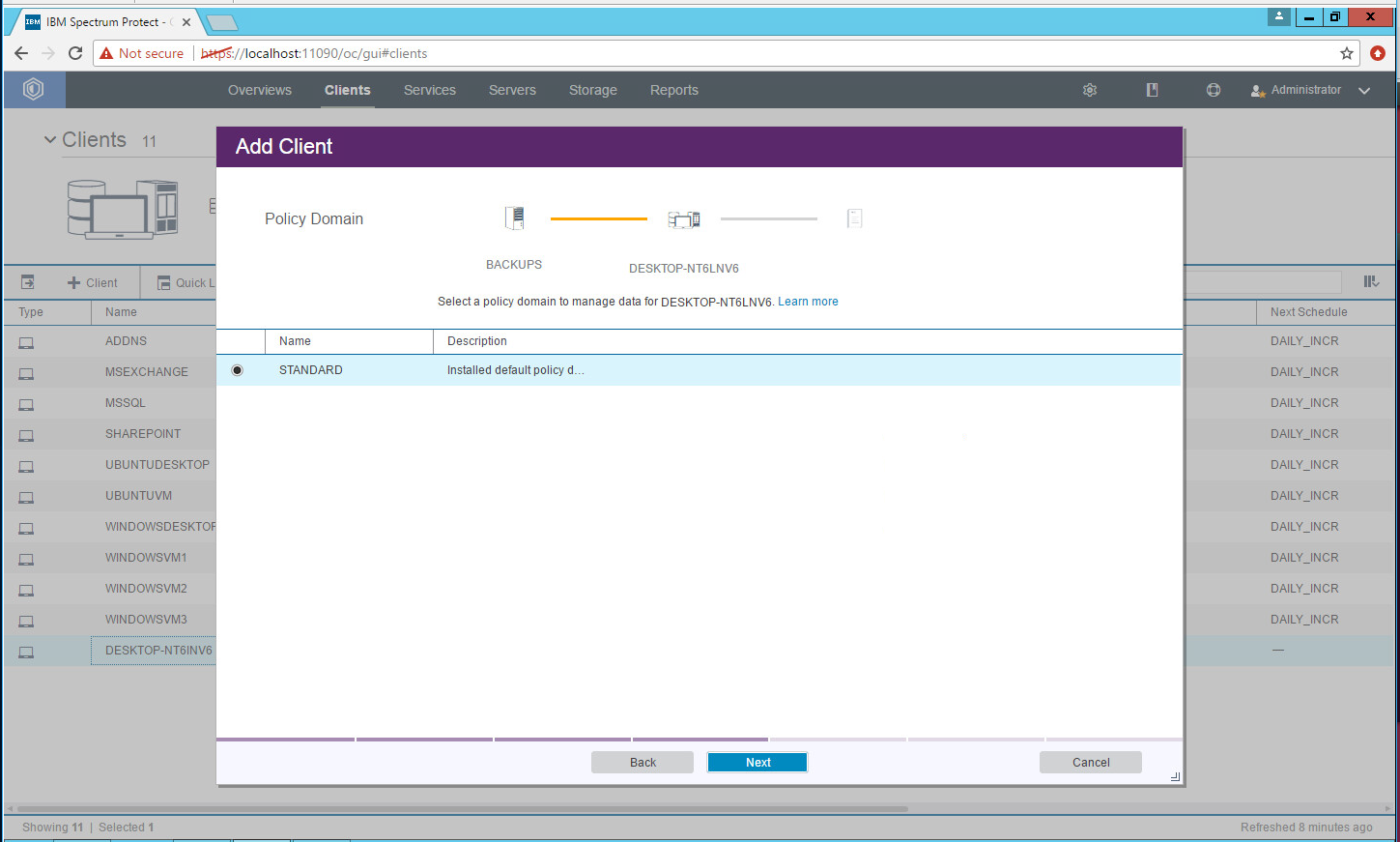Click the Next button
The width and height of the screenshot is (1400, 842).
click(757, 763)
